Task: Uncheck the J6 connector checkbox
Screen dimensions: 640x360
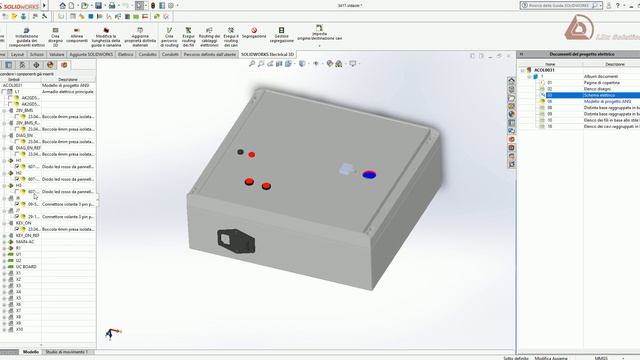Action: [17, 204]
